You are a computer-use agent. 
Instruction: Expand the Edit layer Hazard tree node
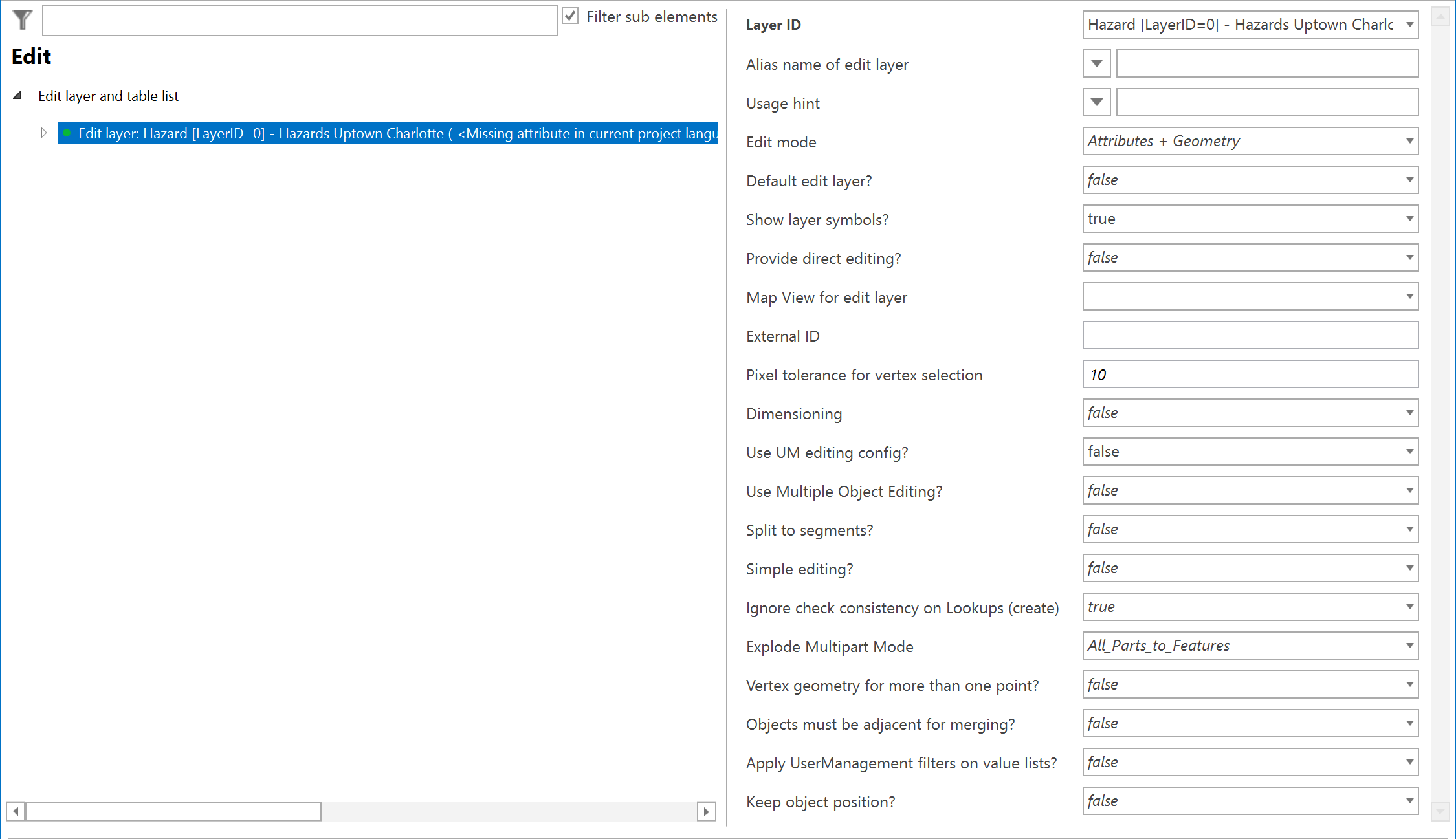pyautogui.click(x=43, y=133)
